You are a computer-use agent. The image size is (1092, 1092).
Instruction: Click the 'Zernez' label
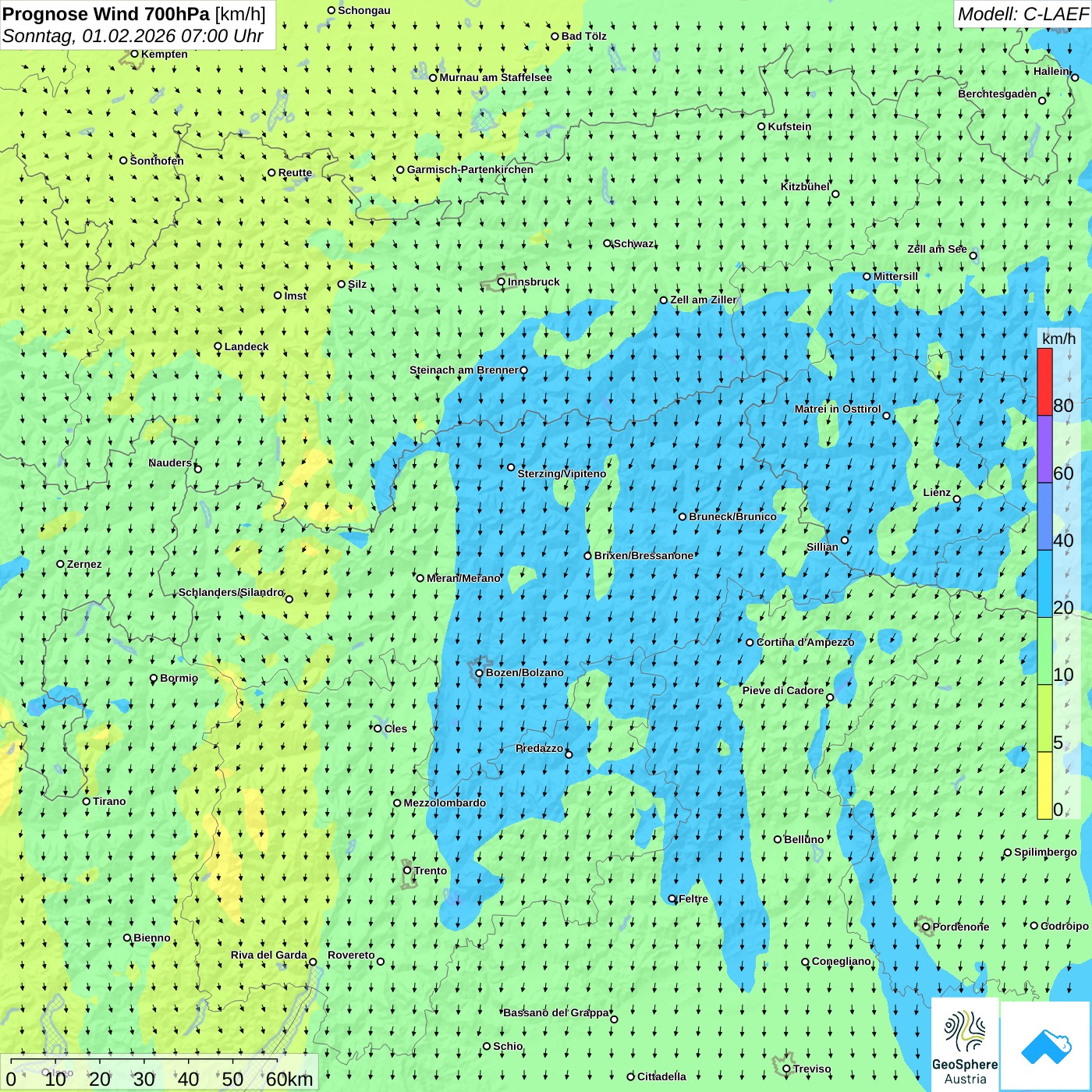point(84,564)
